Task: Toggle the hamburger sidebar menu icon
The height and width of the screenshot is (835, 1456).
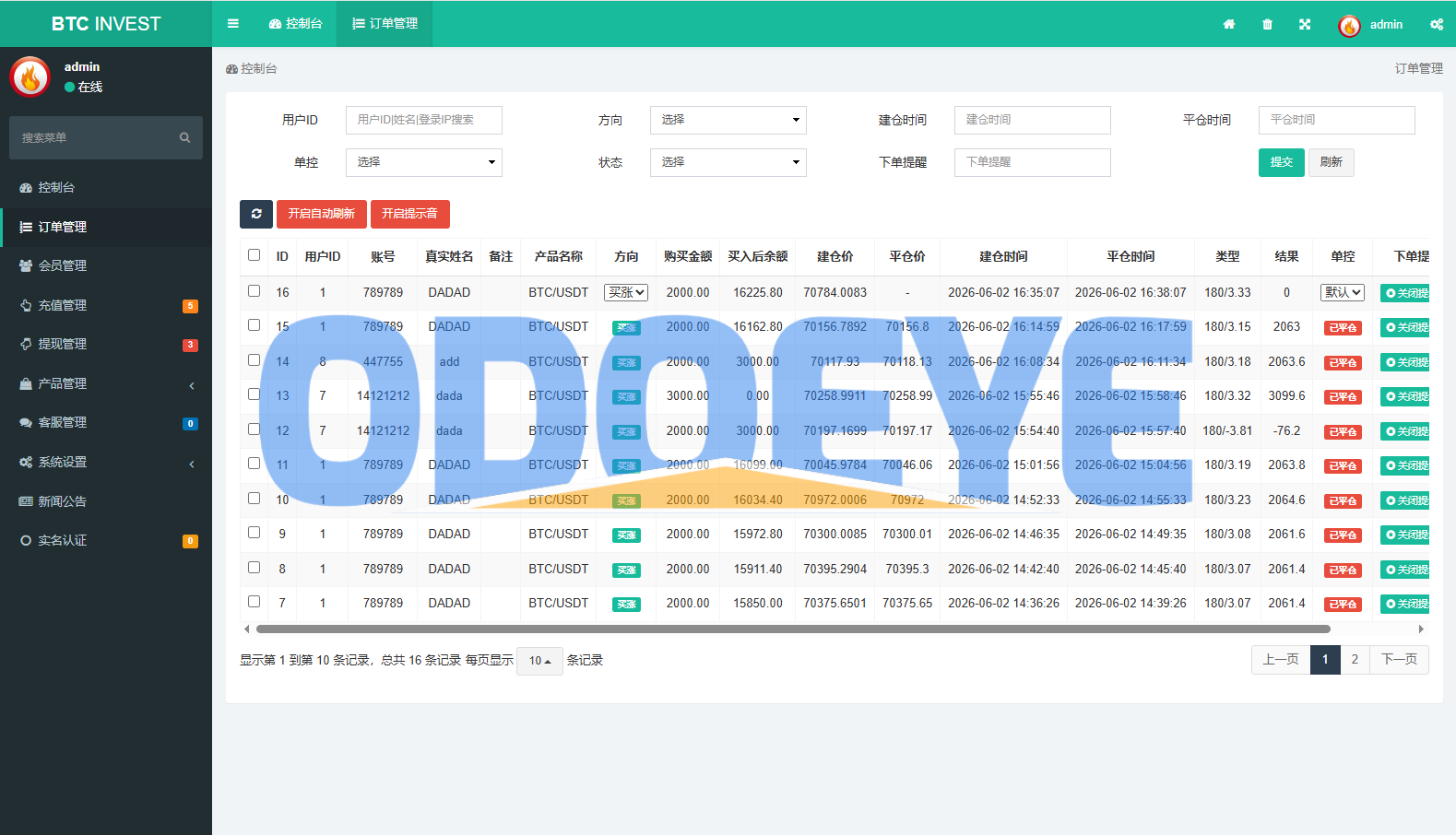Action: (x=233, y=24)
